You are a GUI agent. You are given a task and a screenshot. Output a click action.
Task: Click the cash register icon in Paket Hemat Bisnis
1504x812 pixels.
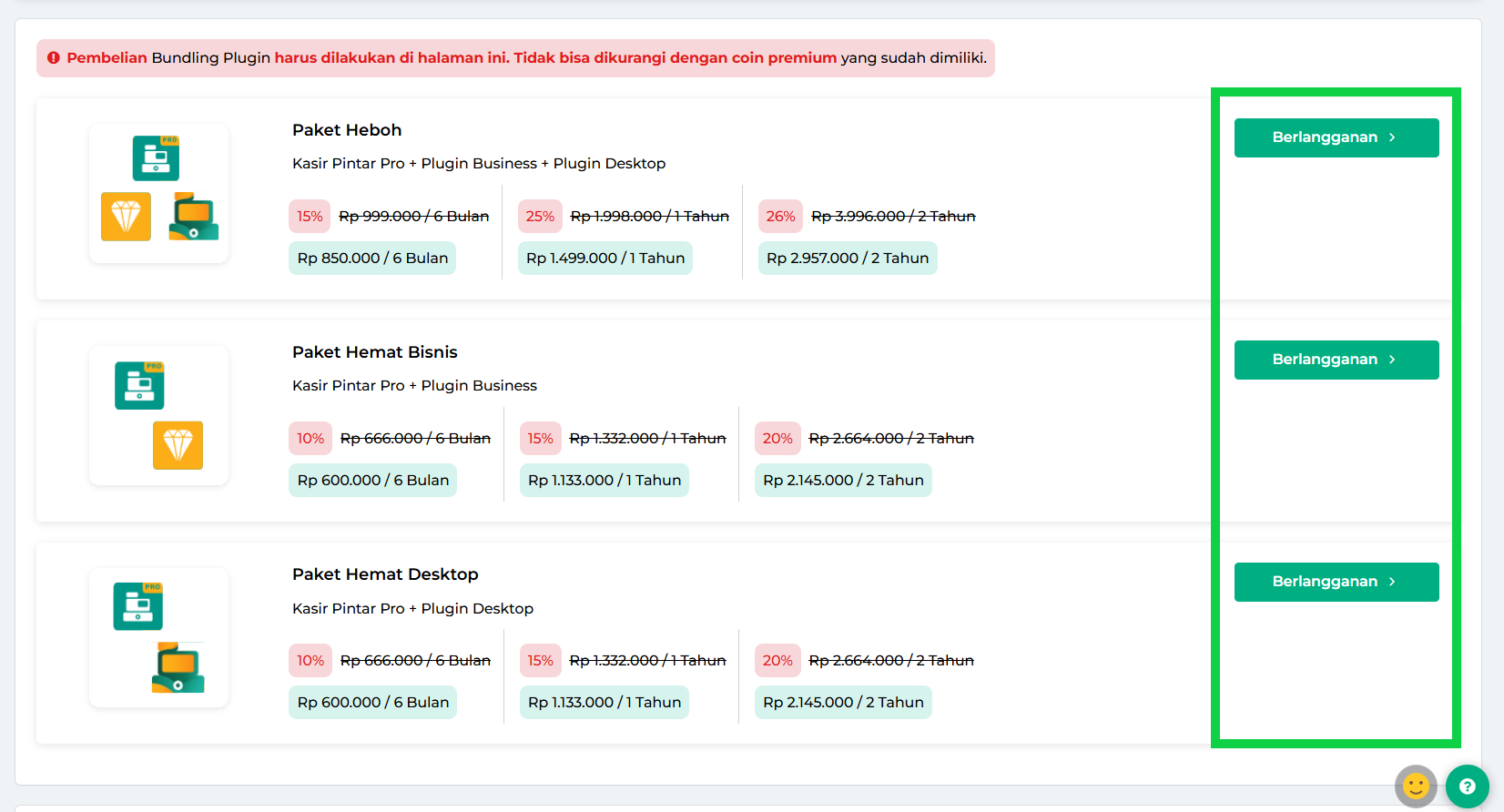tap(139, 385)
